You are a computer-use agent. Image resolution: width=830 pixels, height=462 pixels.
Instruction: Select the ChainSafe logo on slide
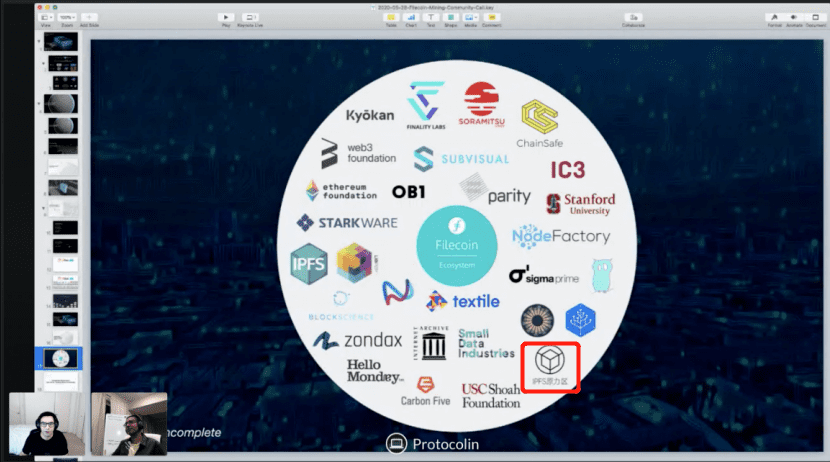click(x=539, y=123)
